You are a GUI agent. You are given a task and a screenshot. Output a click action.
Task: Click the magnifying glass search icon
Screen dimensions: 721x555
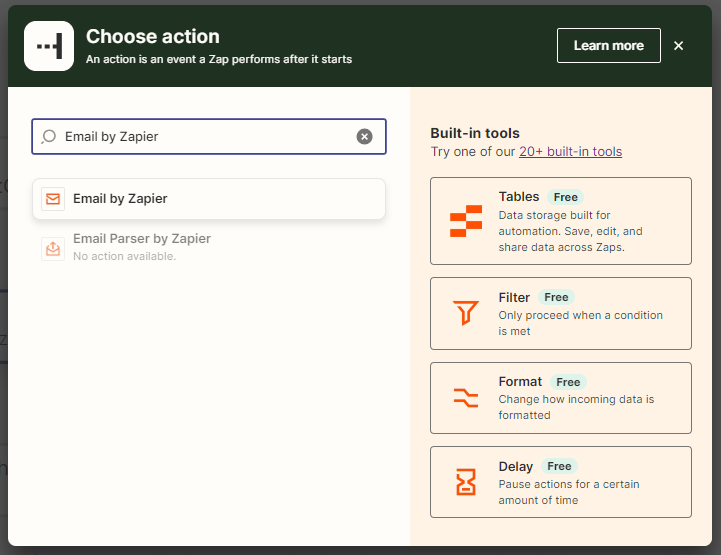tap(49, 137)
